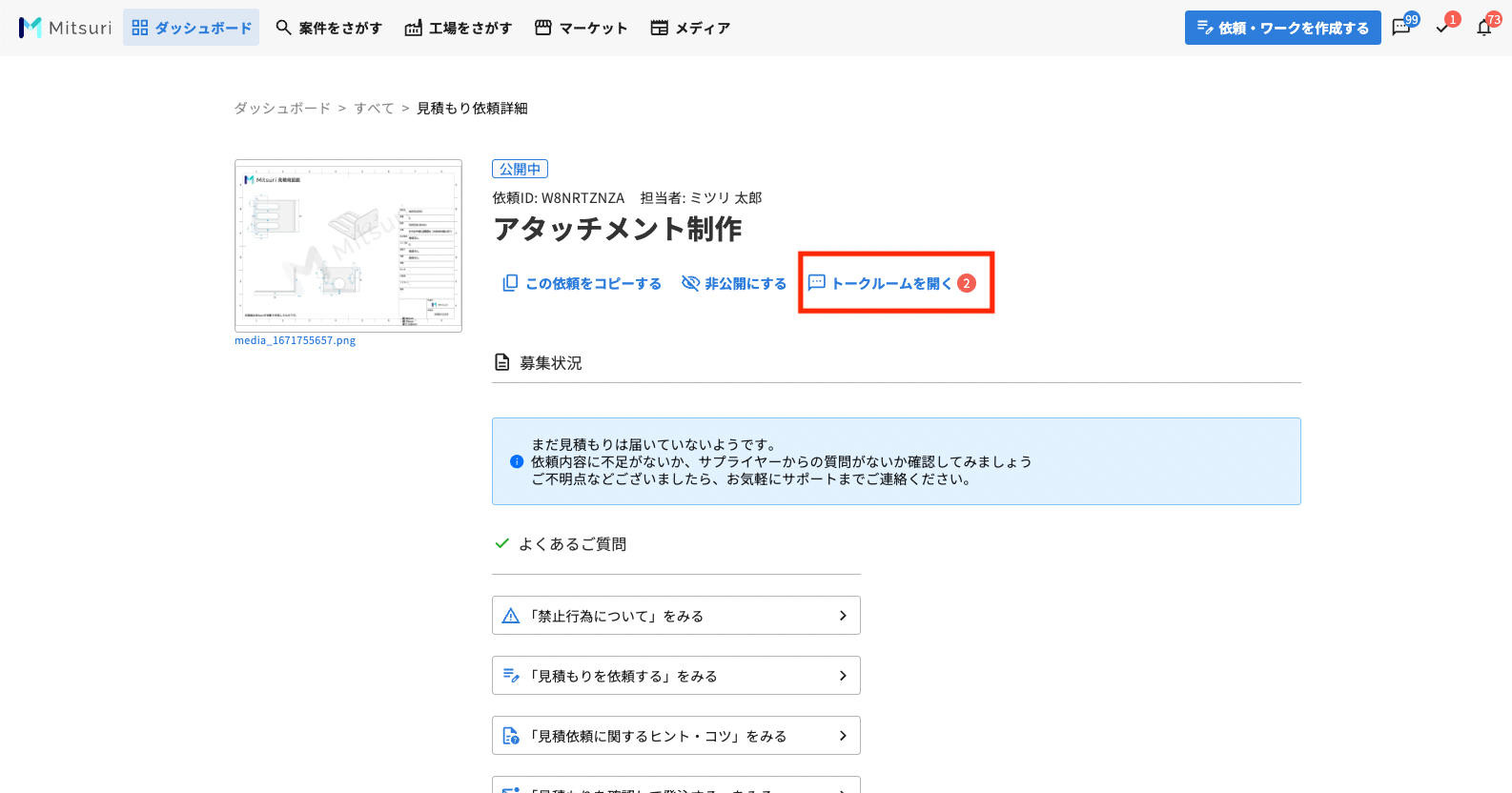Click 見積もり依頼詳細 breadcrumb text

click(x=472, y=109)
